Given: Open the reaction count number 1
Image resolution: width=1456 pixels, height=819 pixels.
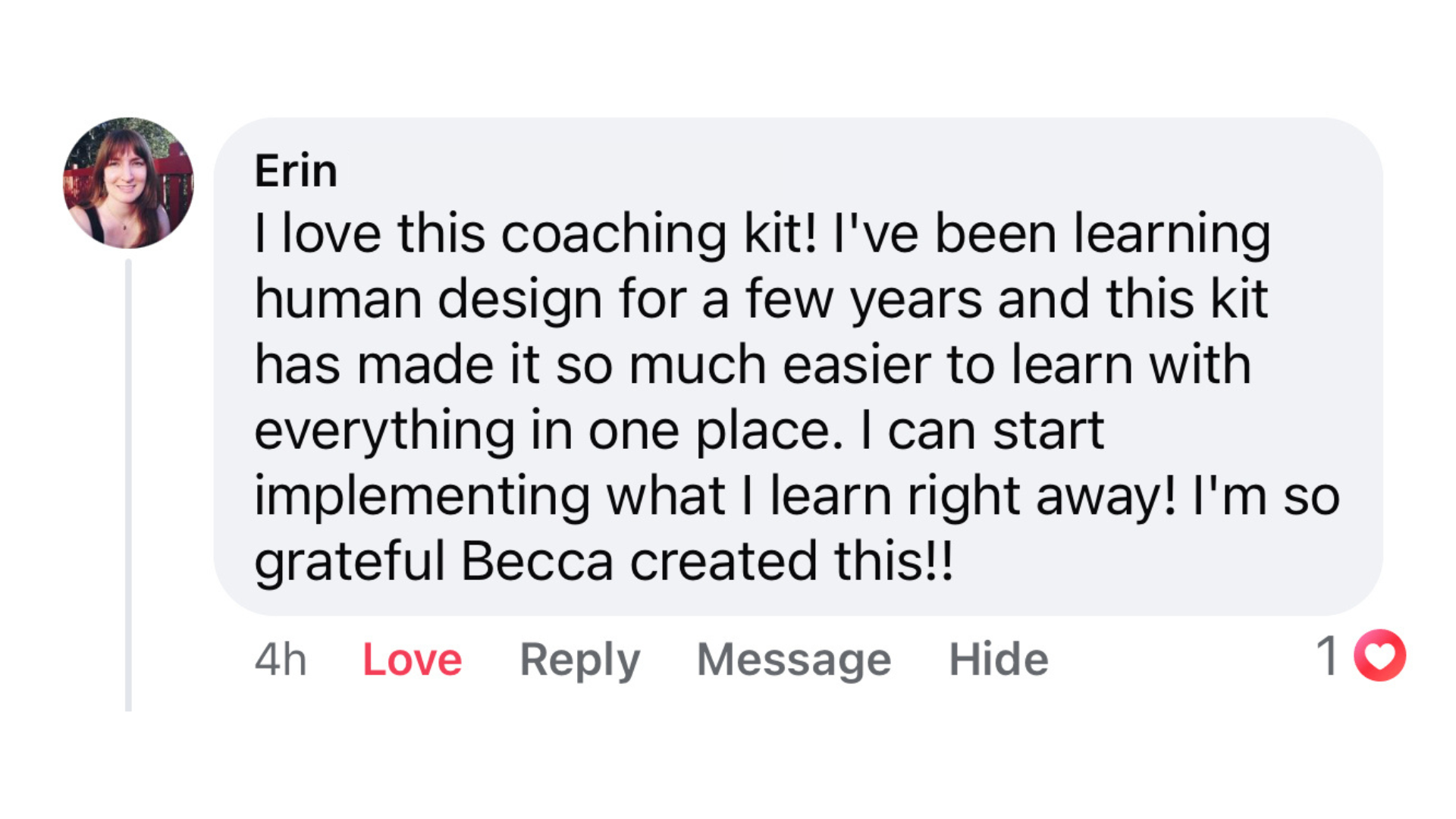Looking at the screenshot, I should tap(1328, 656).
